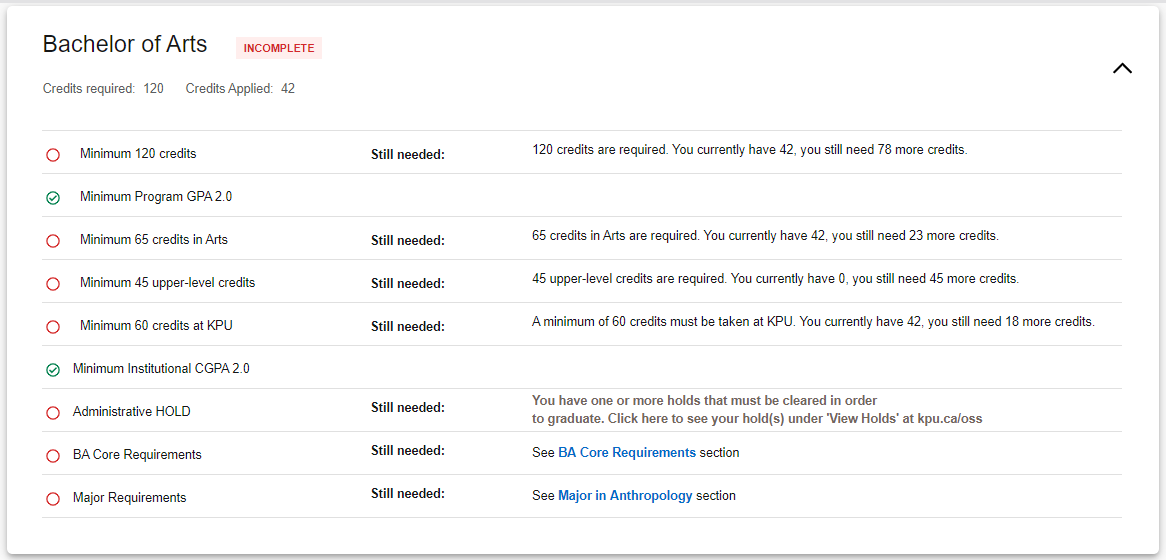Click the red circle beside Administrative HOLD
Image resolution: width=1166 pixels, height=560 pixels.
(53, 413)
